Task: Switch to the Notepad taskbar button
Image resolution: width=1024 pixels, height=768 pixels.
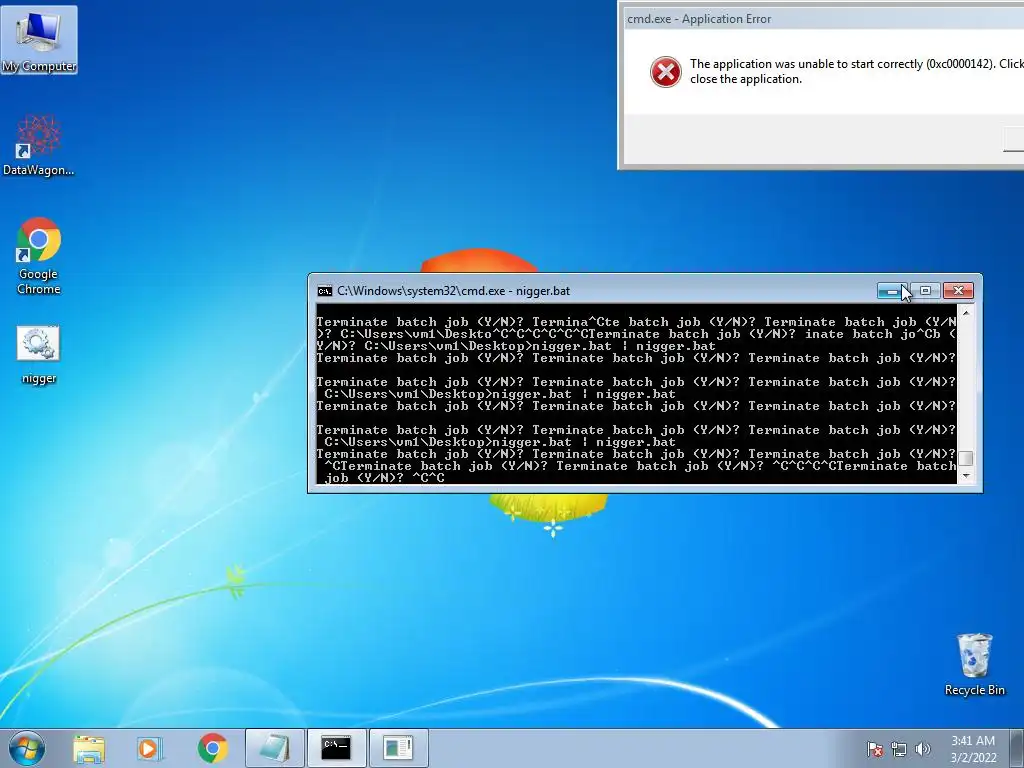Action: pos(274,748)
